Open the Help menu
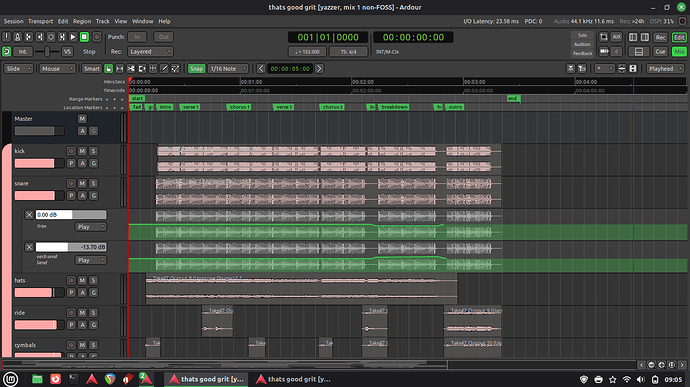This screenshot has width=690, height=387. [x=164, y=21]
